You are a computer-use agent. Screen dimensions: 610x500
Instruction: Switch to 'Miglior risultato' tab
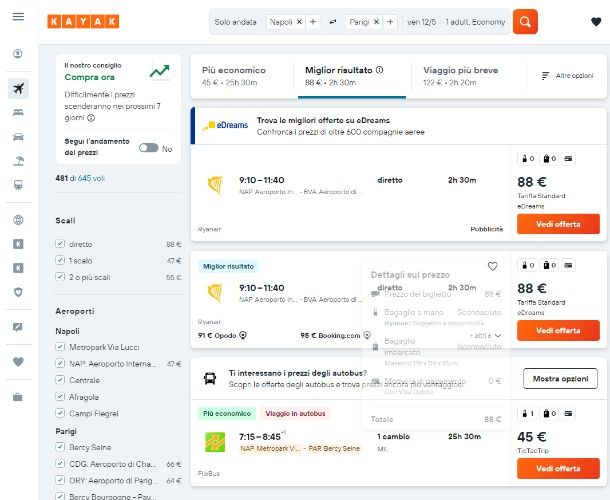[x=352, y=76]
